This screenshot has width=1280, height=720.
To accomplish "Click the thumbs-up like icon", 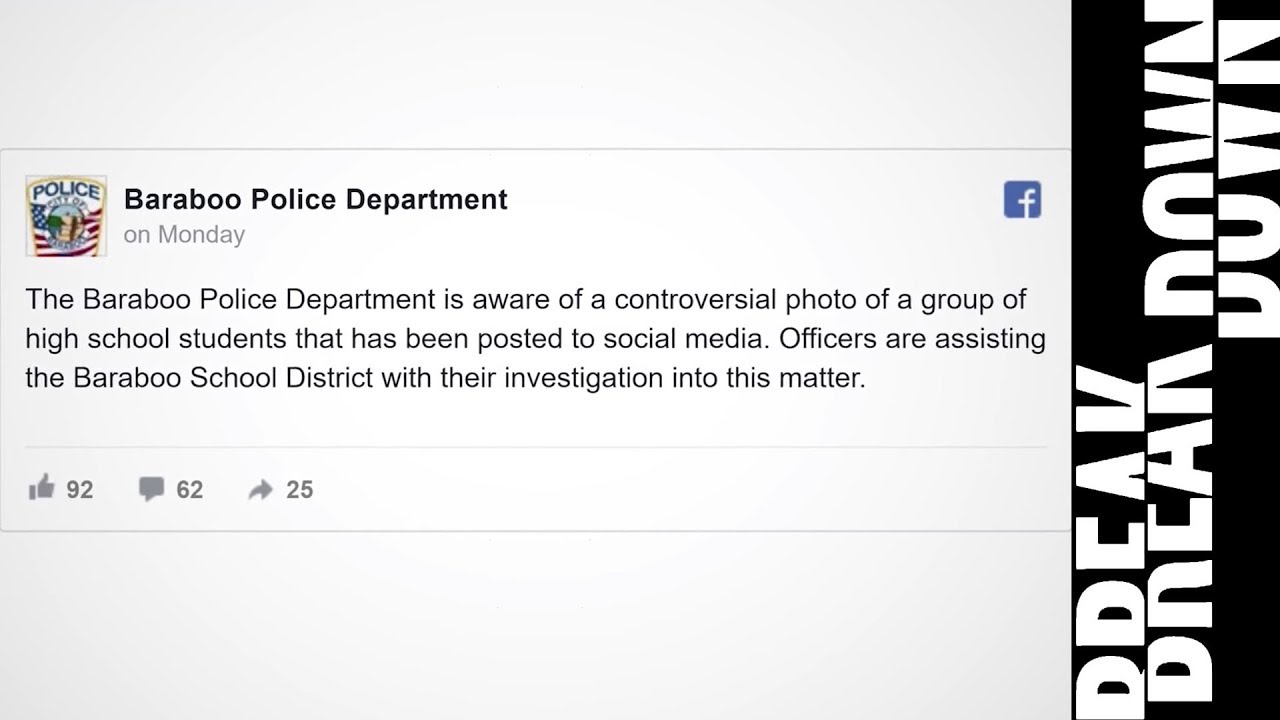I will point(41,488).
